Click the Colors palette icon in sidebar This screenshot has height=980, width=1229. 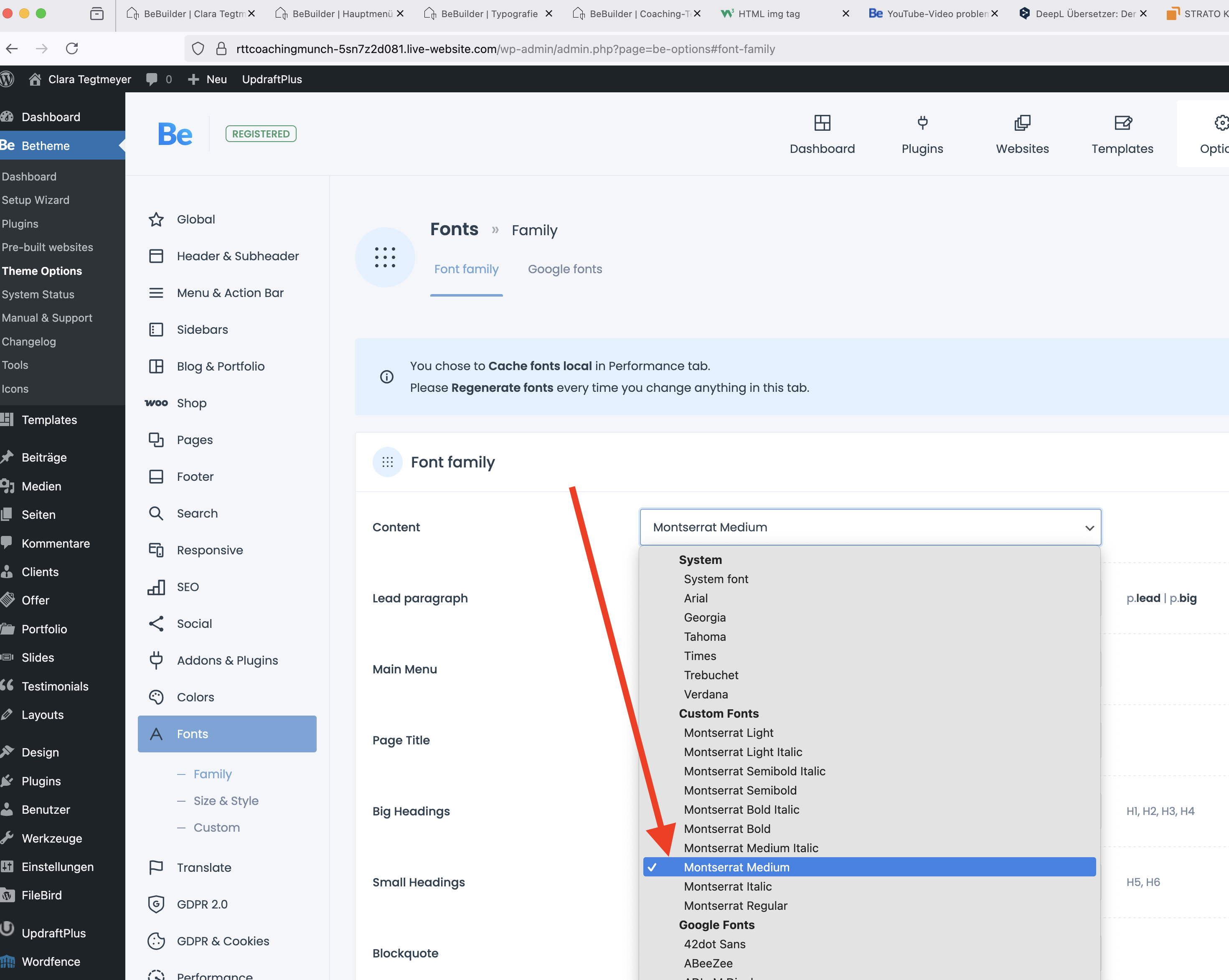(156, 697)
